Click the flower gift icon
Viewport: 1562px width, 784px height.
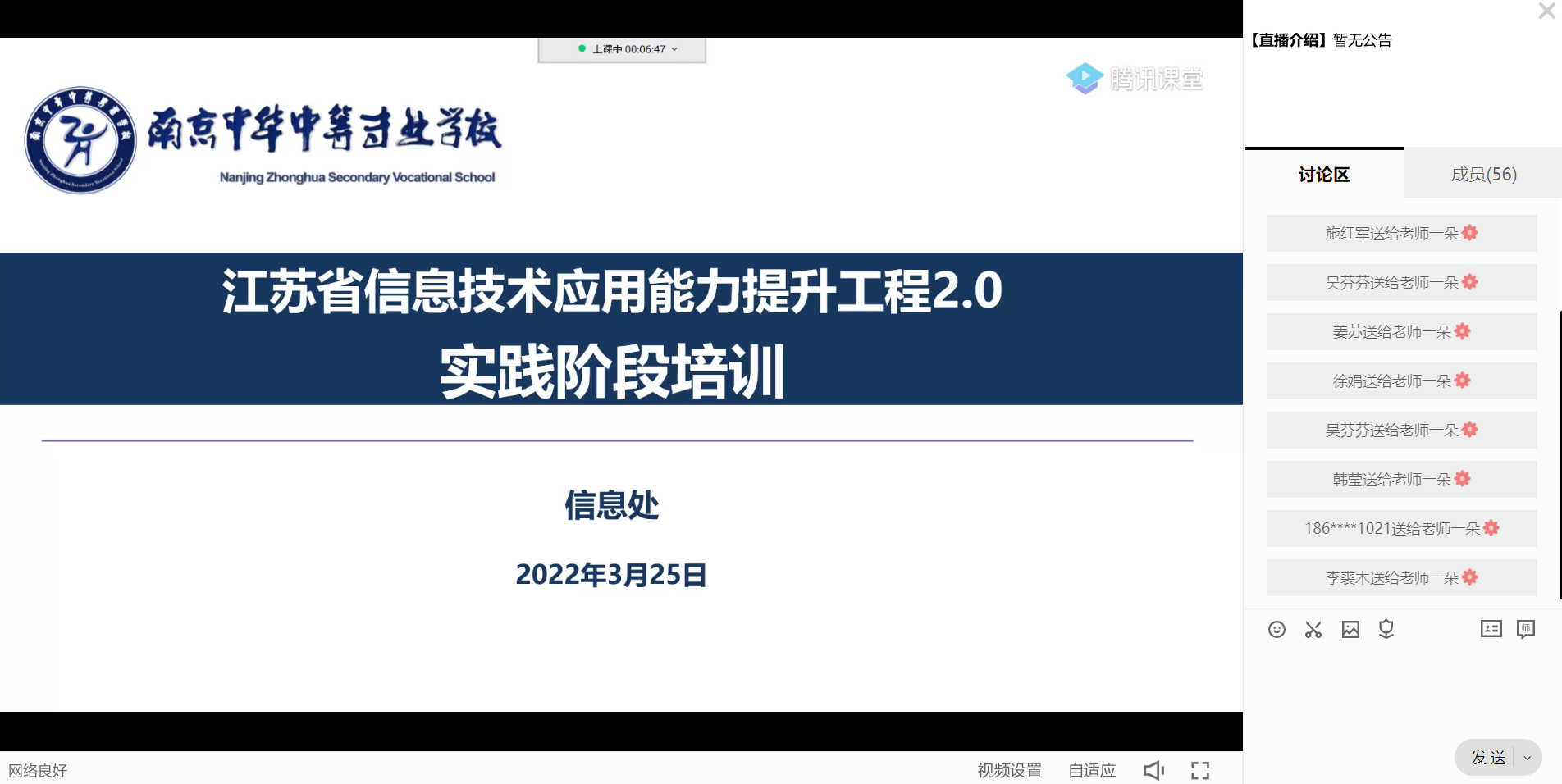tap(1386, 629)
